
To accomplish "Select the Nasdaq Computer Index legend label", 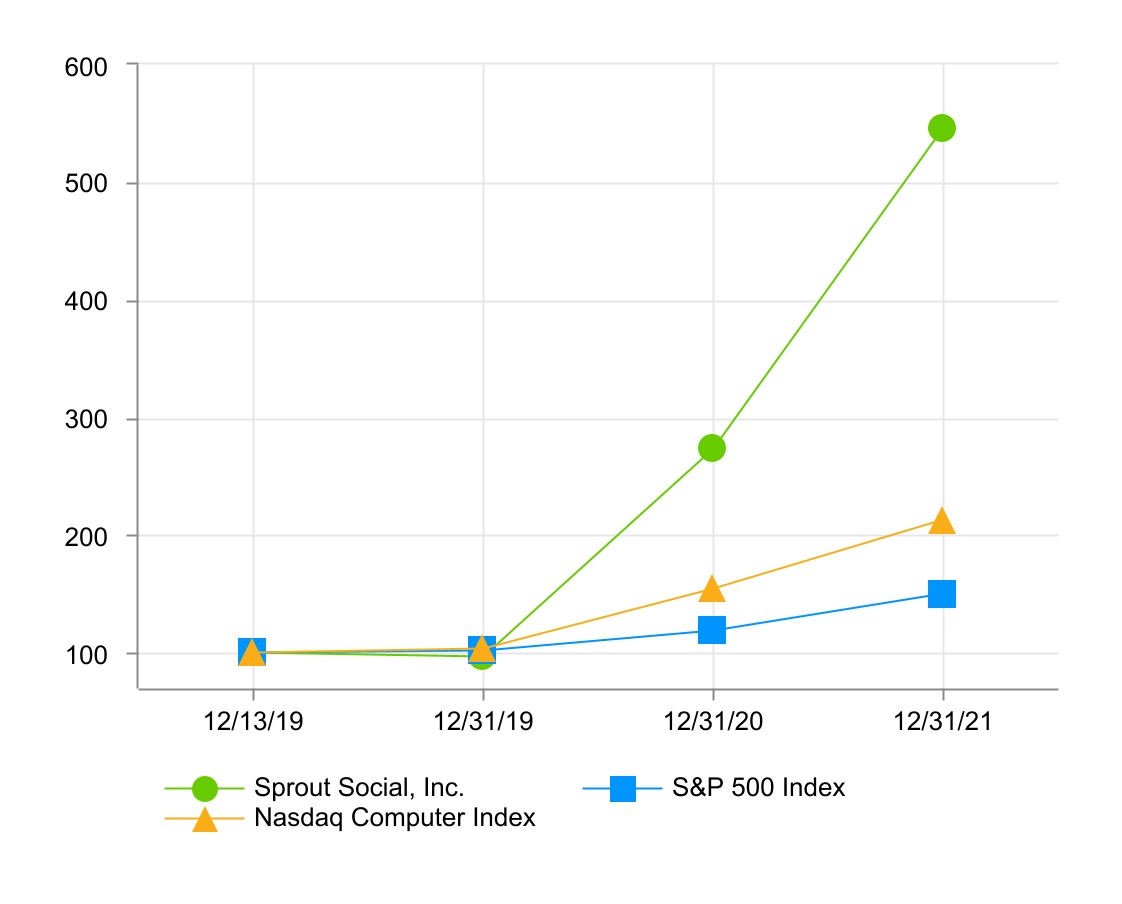I will pos(395,818).
